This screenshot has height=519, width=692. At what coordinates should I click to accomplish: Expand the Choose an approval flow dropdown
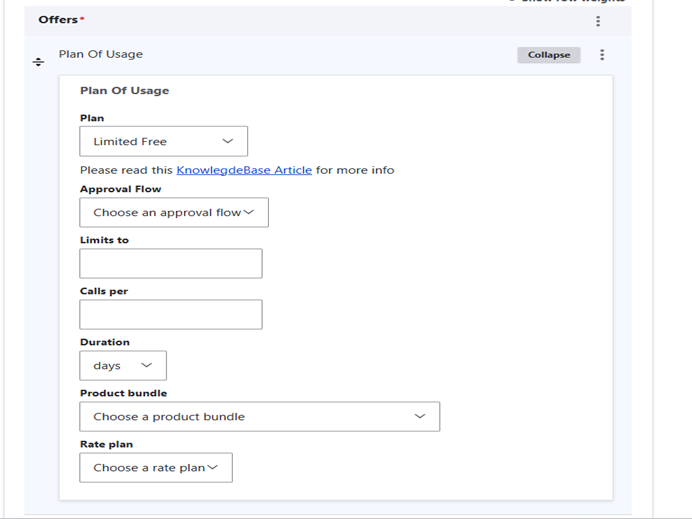click(174, 212)
